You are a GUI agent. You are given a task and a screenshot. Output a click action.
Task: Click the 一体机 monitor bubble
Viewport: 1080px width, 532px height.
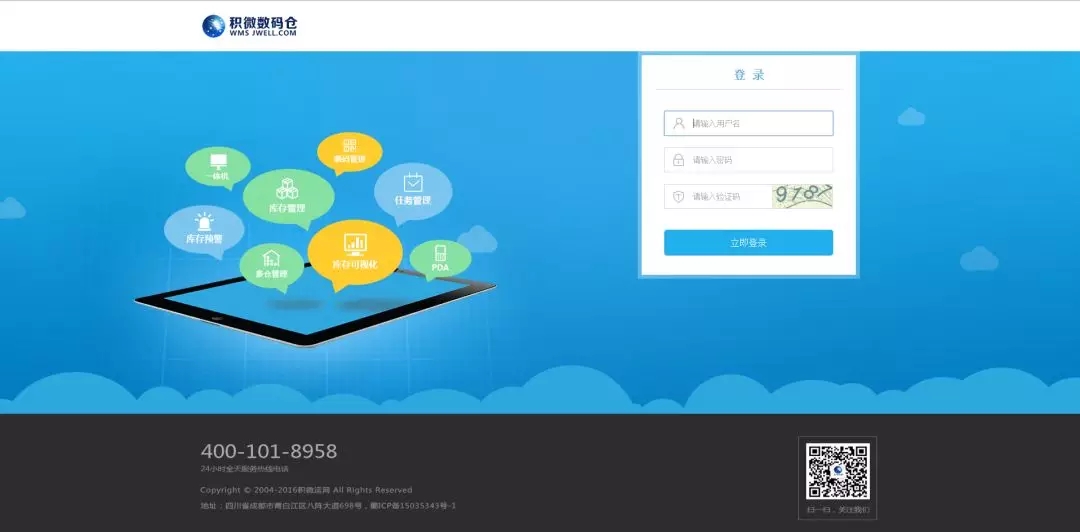(x=218, y=167)
